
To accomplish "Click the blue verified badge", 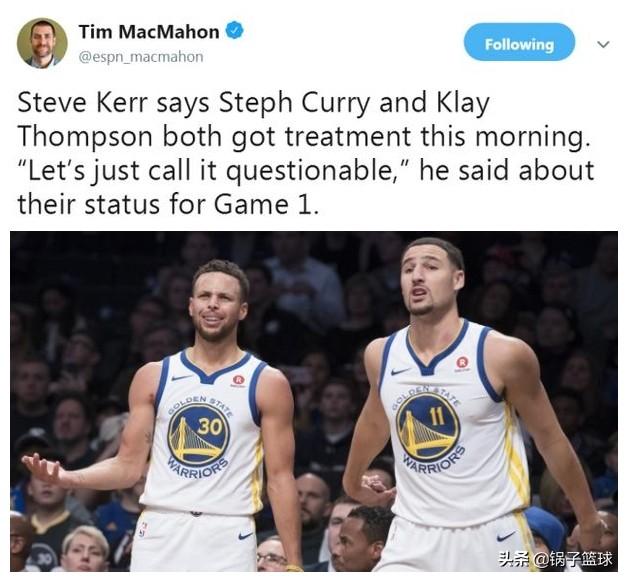I will pos(235,31).
